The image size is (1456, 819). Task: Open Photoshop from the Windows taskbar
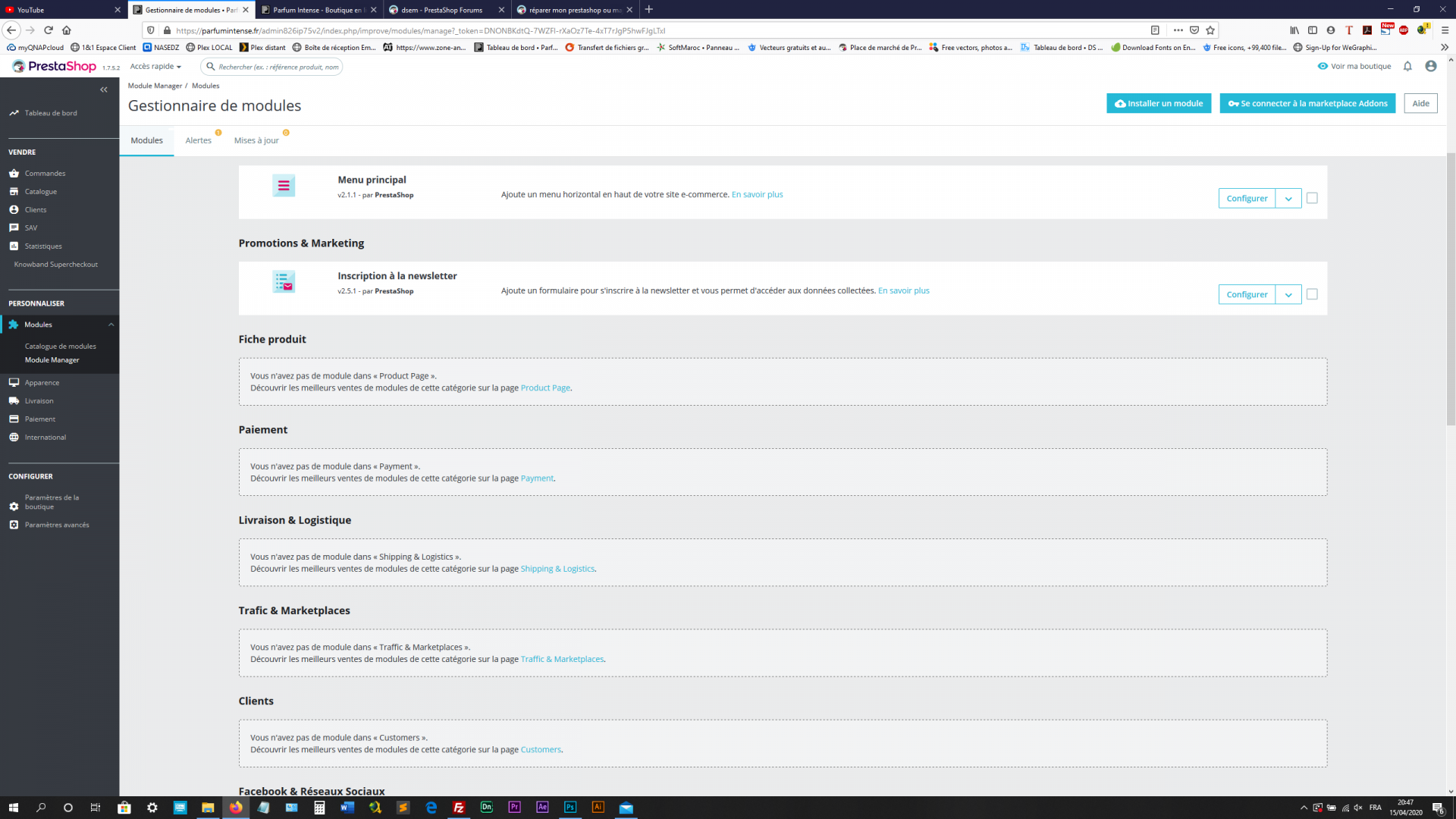coord(570,808)
